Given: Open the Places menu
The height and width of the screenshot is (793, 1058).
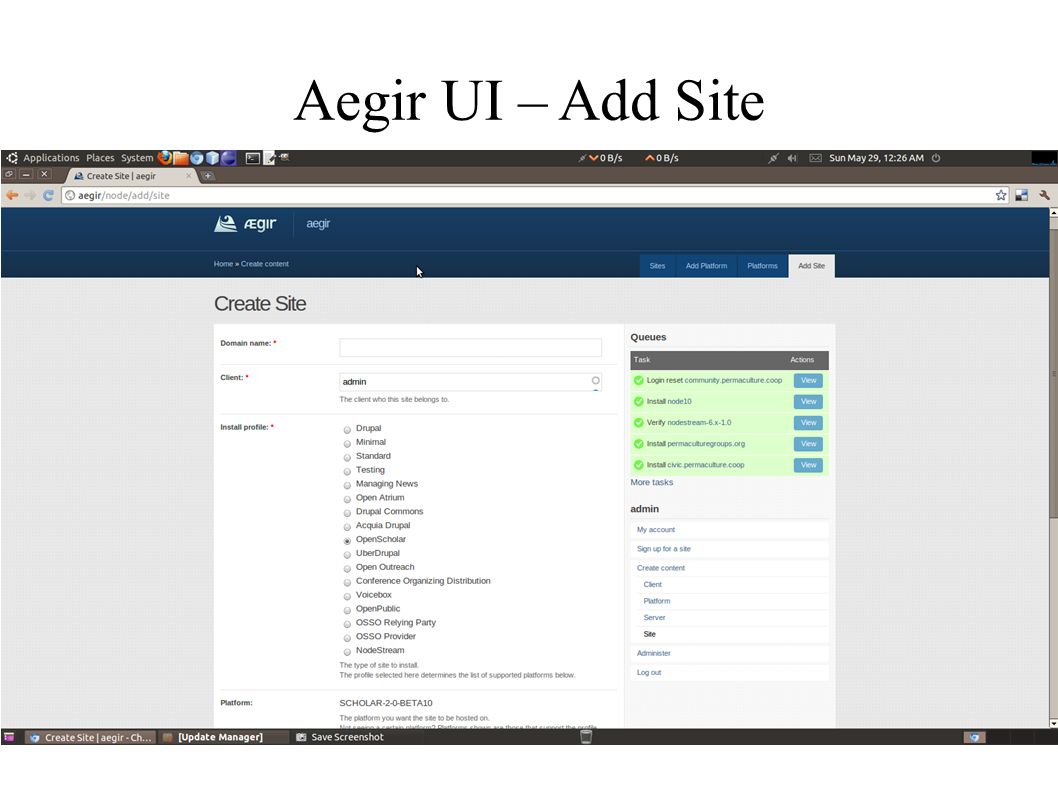Looking at the screenshot, I should pos(100,158).
